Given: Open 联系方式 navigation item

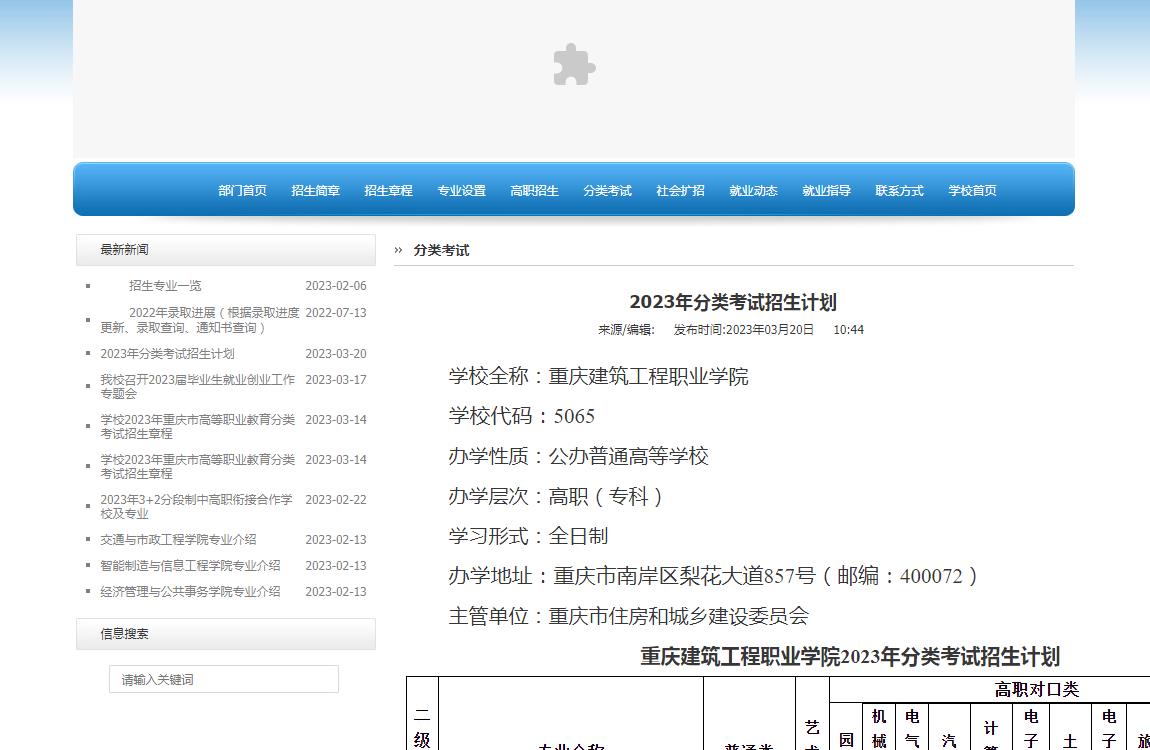Looking at the screenshot, I should pos(899,191).
